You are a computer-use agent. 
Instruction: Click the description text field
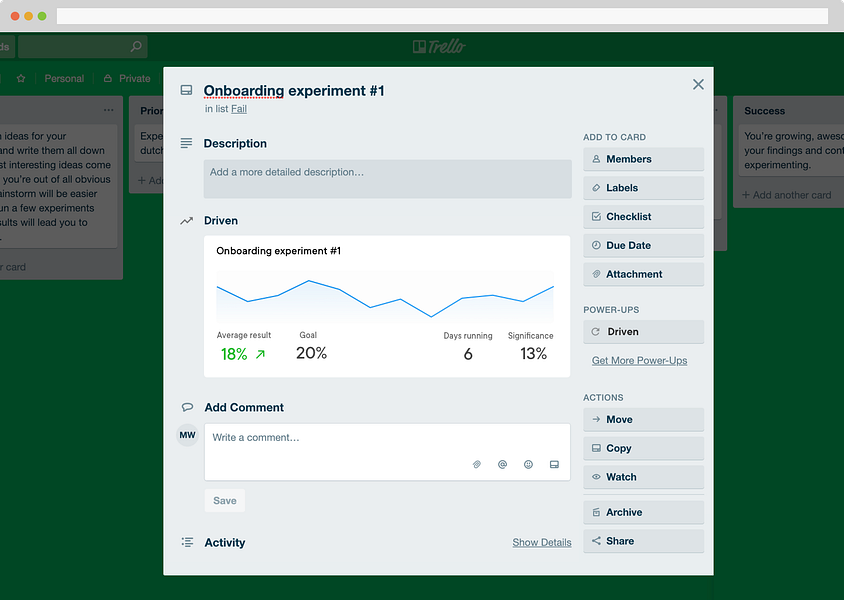click(388, 179)
